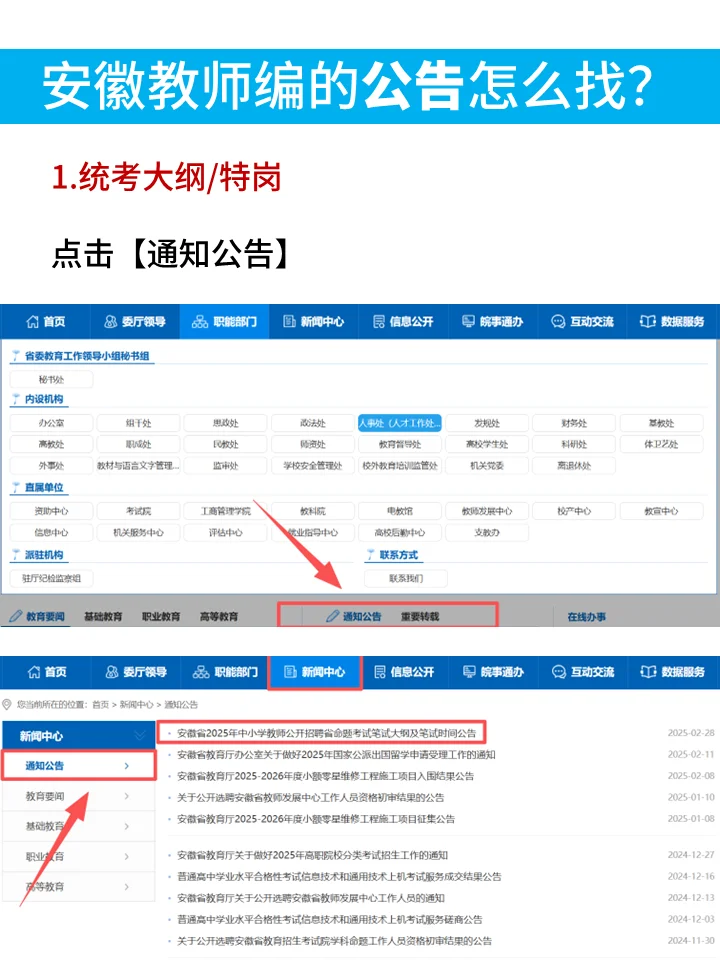Screen dimensions: 720x960
Task: Click the 联系我们 button
Action: tap(406, 578)
